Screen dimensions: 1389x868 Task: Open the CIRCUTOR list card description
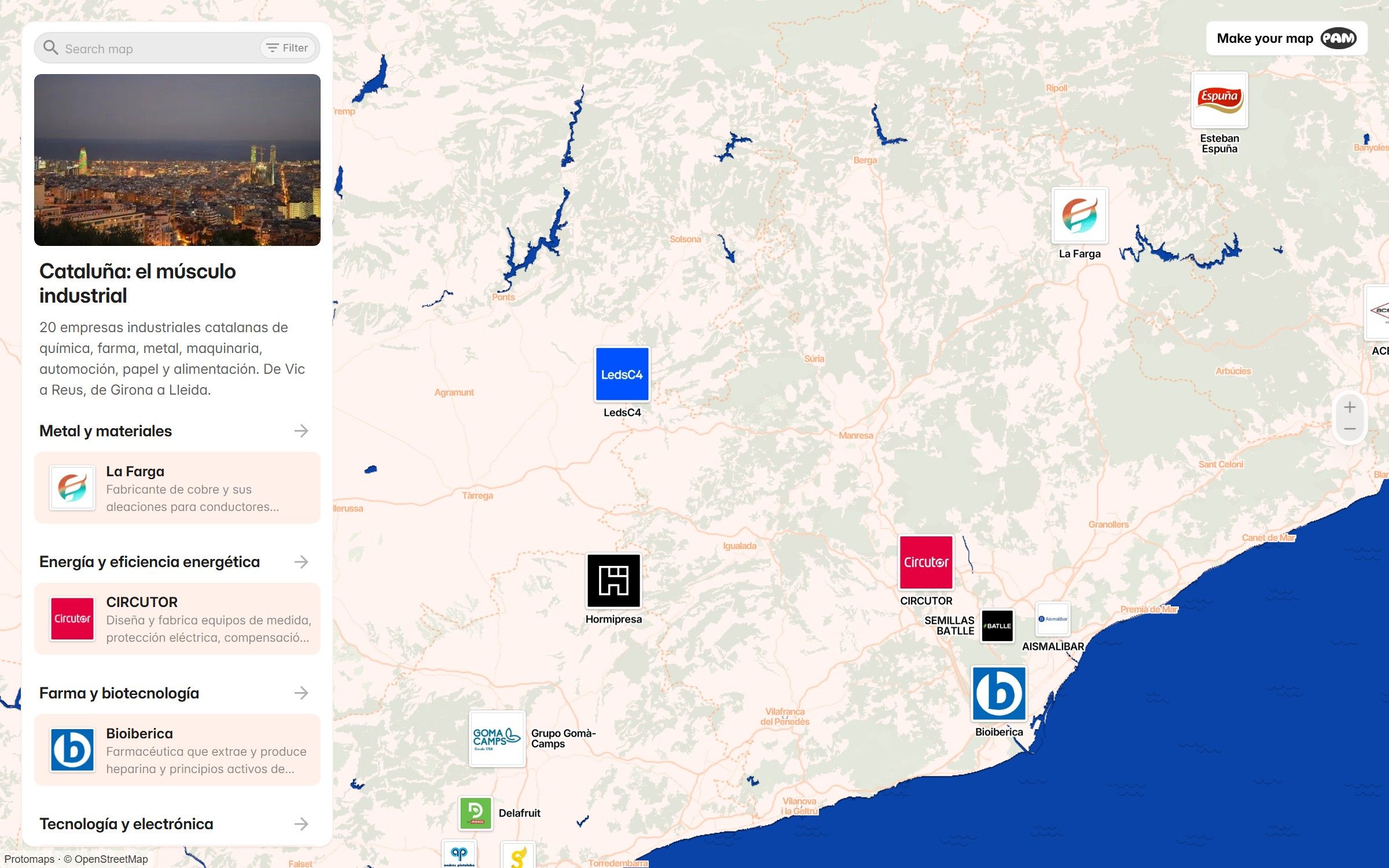click(x=208, y=629)
